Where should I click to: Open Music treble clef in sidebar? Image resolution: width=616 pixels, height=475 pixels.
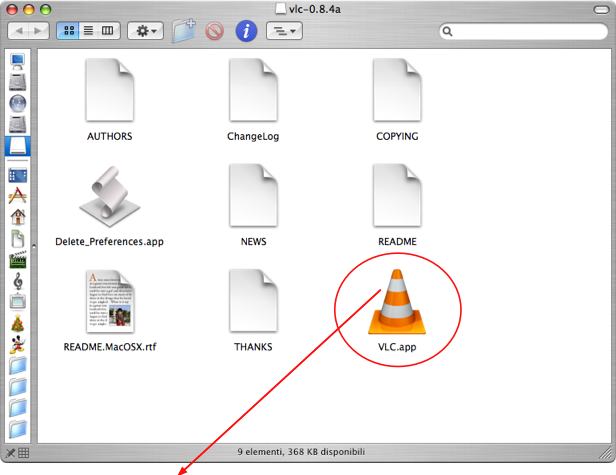(18, 281)
